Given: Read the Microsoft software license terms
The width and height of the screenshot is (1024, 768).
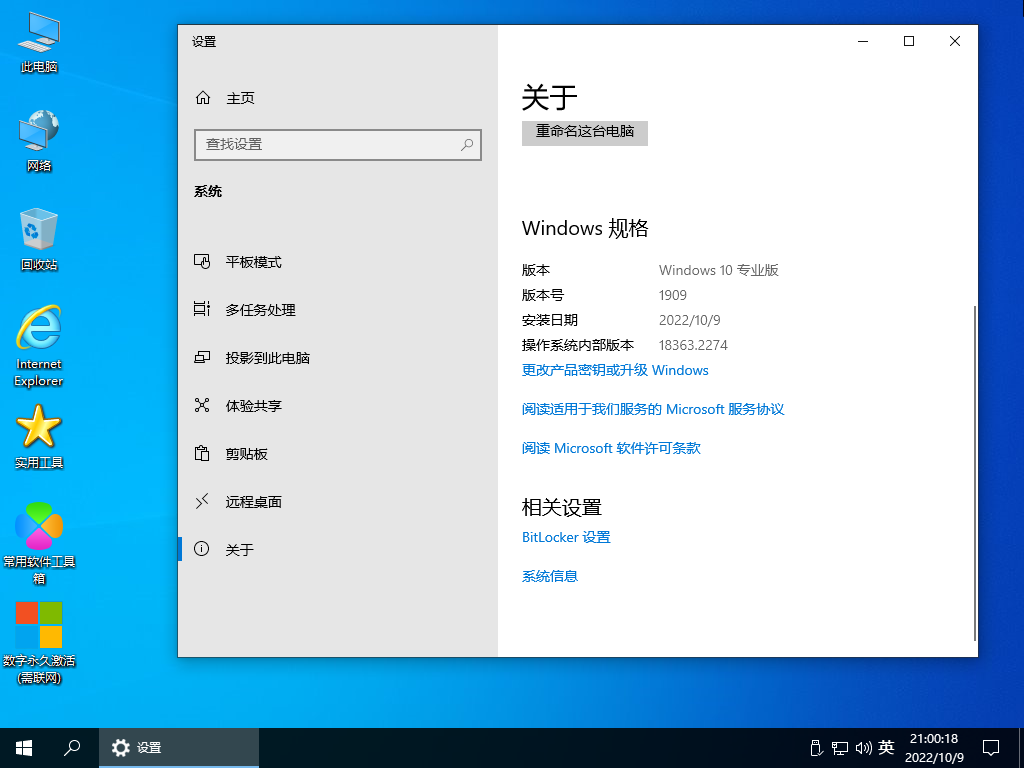Looking at the screenshot, I should point(611,449).
